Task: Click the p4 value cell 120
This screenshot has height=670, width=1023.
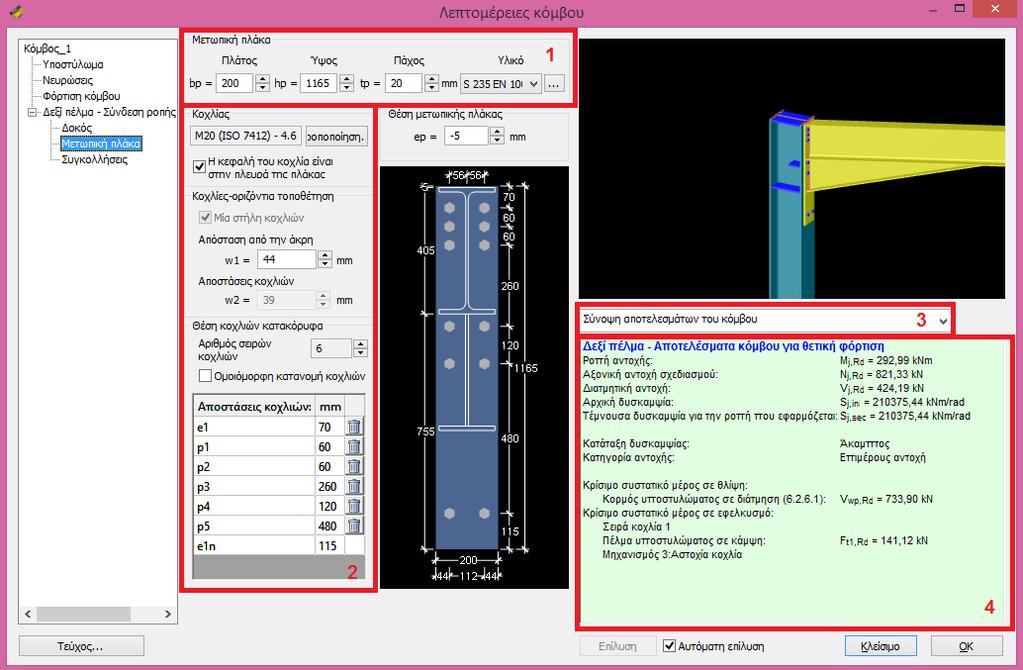Action: pos(329,506)
